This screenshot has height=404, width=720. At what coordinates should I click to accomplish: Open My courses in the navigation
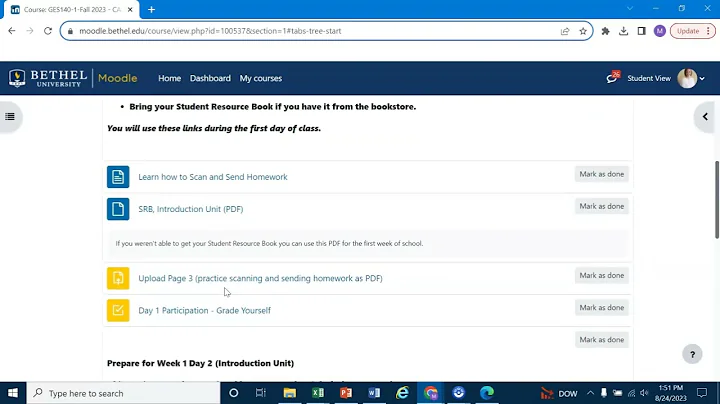pyautogui.click(x=260, y=78)
